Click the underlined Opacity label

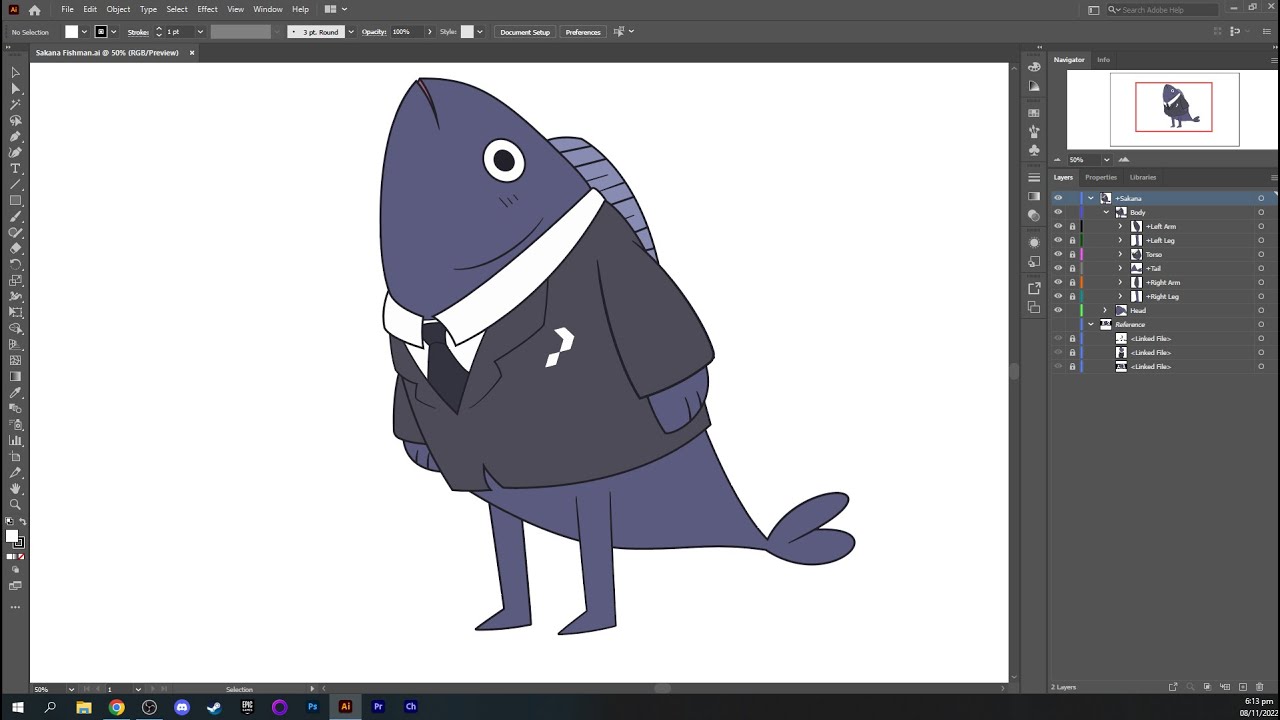pos(374,32)
